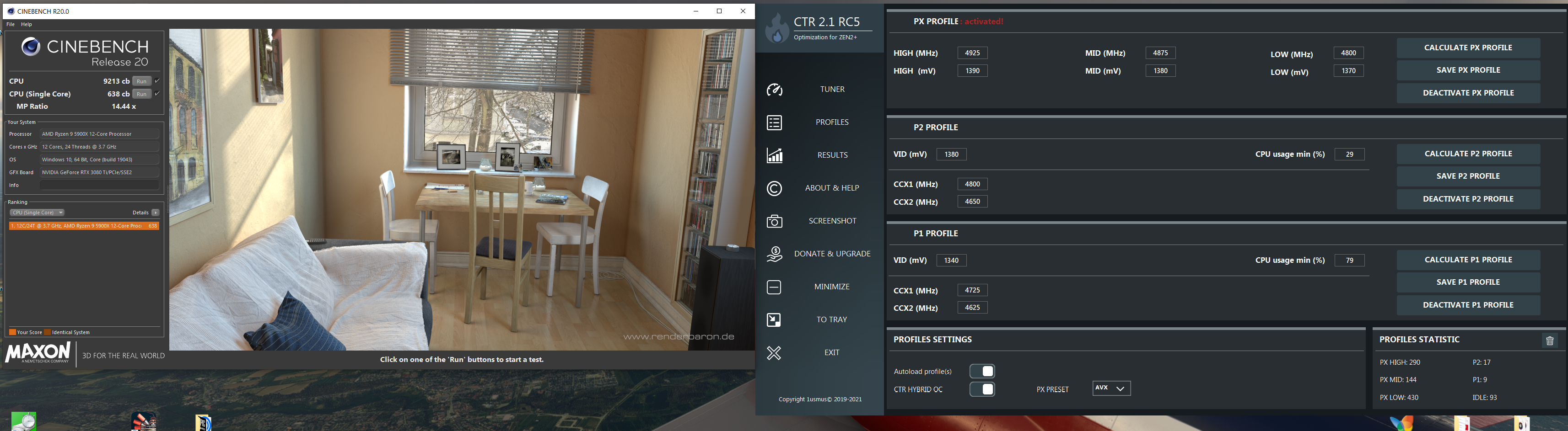Select the PROFILES menu label
Viewport: 1568px width, 431px height.
click(832, 122)
